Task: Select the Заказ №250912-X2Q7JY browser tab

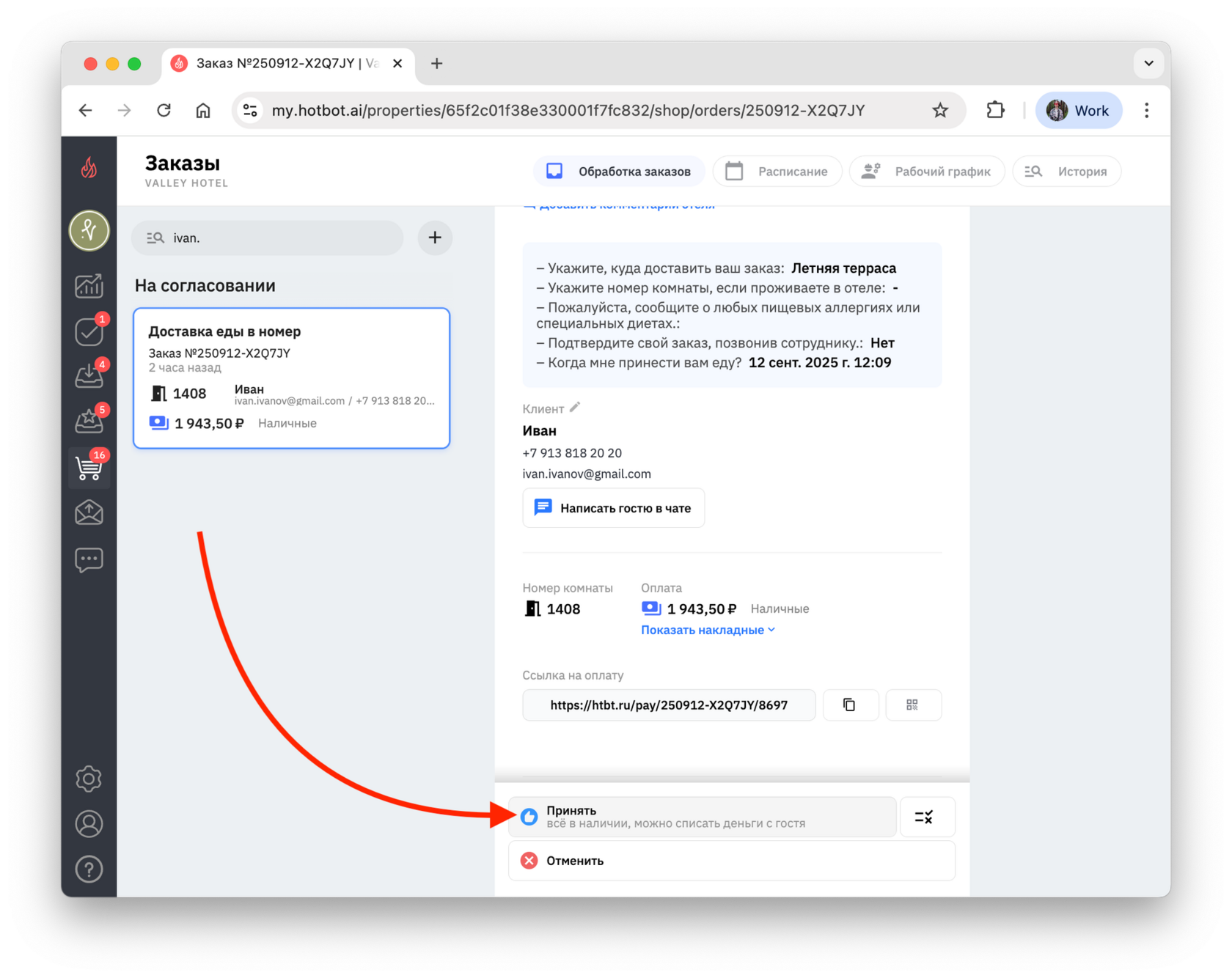Action: point(286,64)
